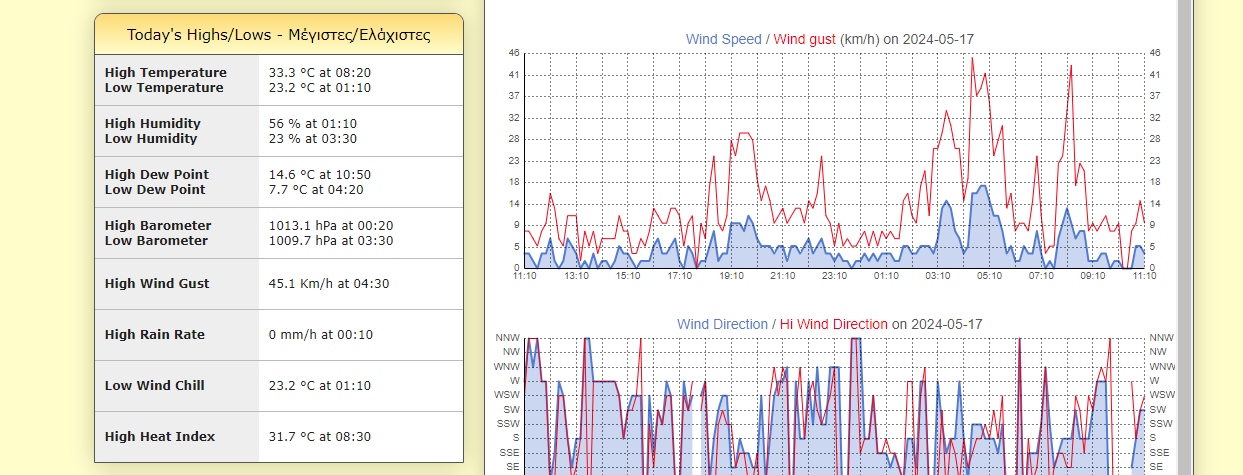Click the value 23 % at 03:30
1243x475 pixels.
click(x=313, y=139)
